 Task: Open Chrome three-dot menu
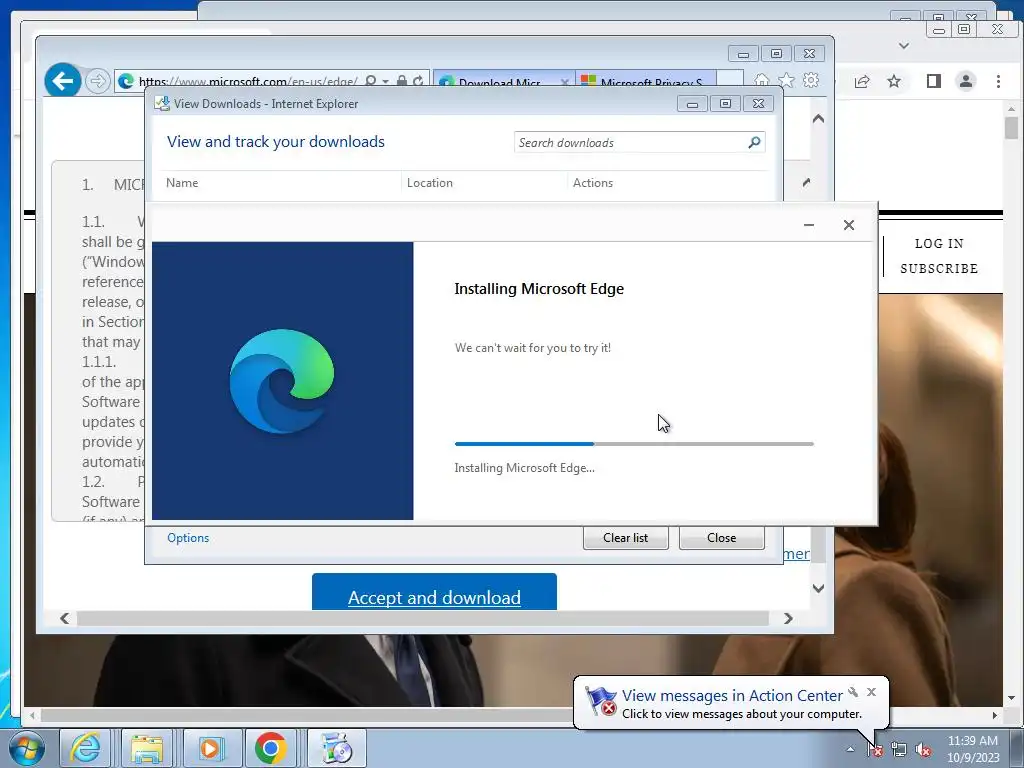tap(999, 81)
